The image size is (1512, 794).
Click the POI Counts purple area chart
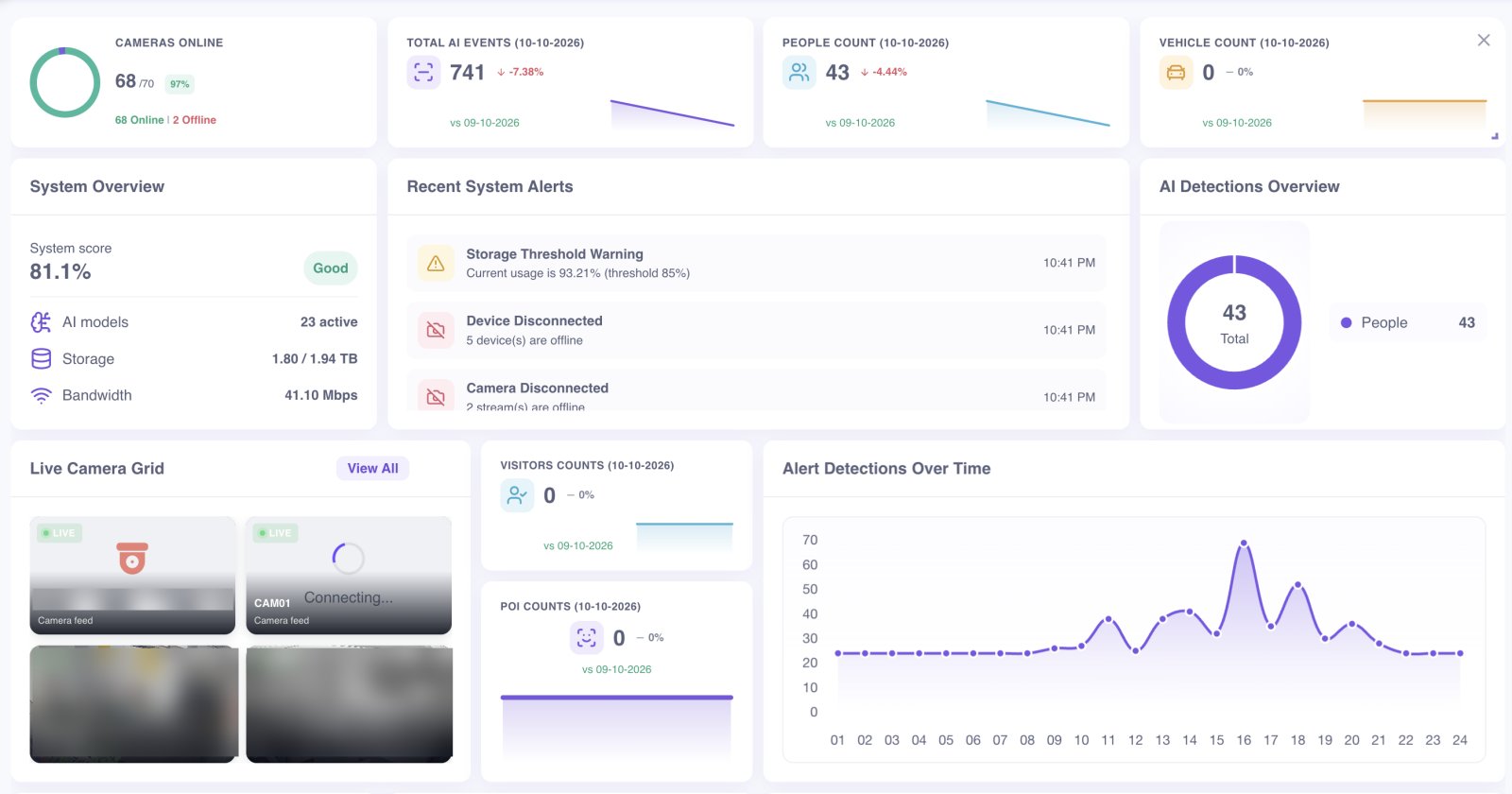coord(616,726)
